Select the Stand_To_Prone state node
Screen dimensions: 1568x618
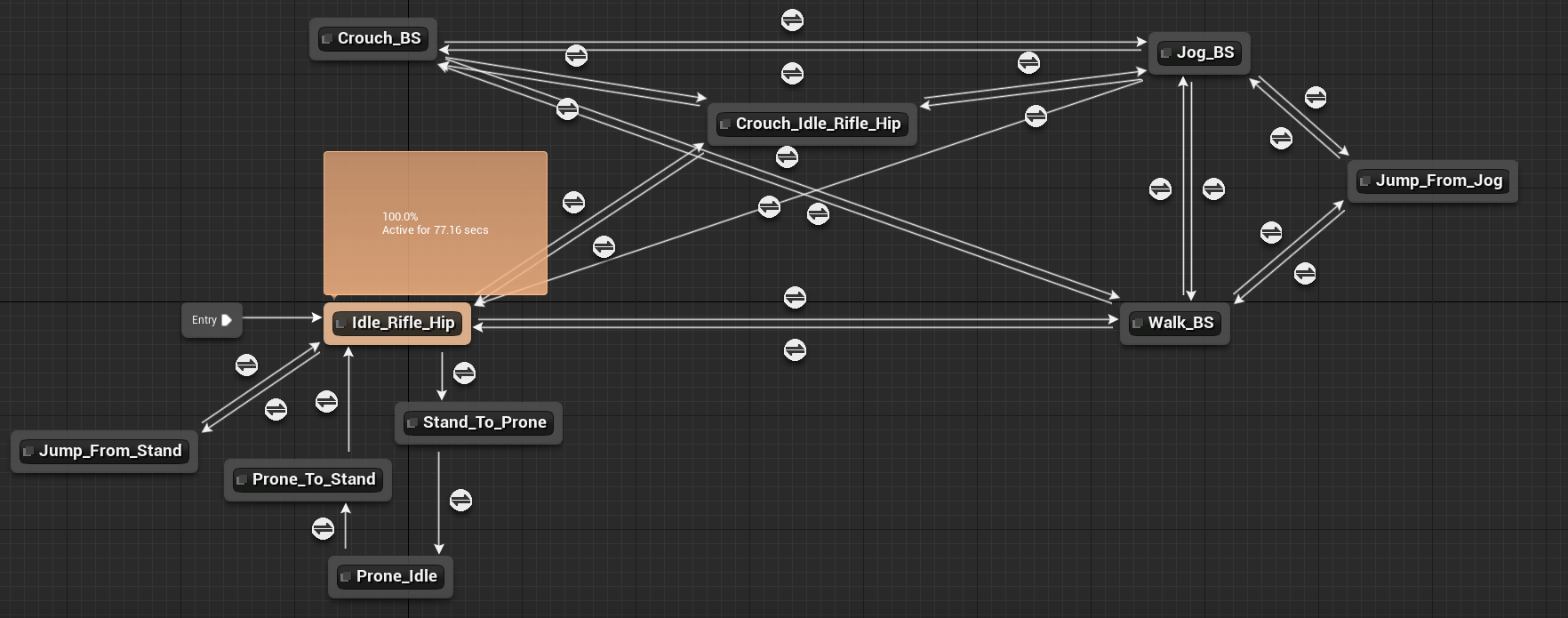click(x=478, y=422)
